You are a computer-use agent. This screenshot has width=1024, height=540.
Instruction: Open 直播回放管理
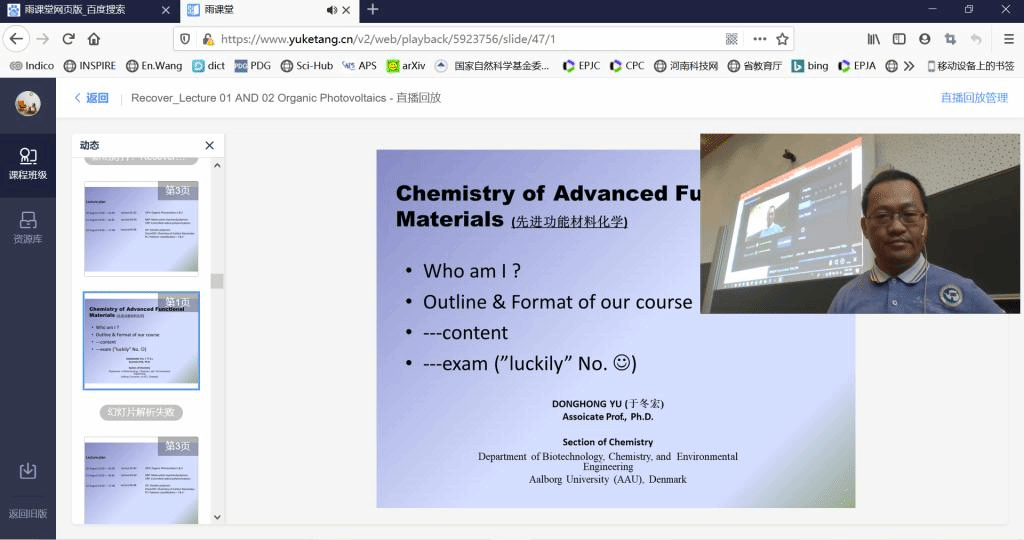(x=974, y=98)
